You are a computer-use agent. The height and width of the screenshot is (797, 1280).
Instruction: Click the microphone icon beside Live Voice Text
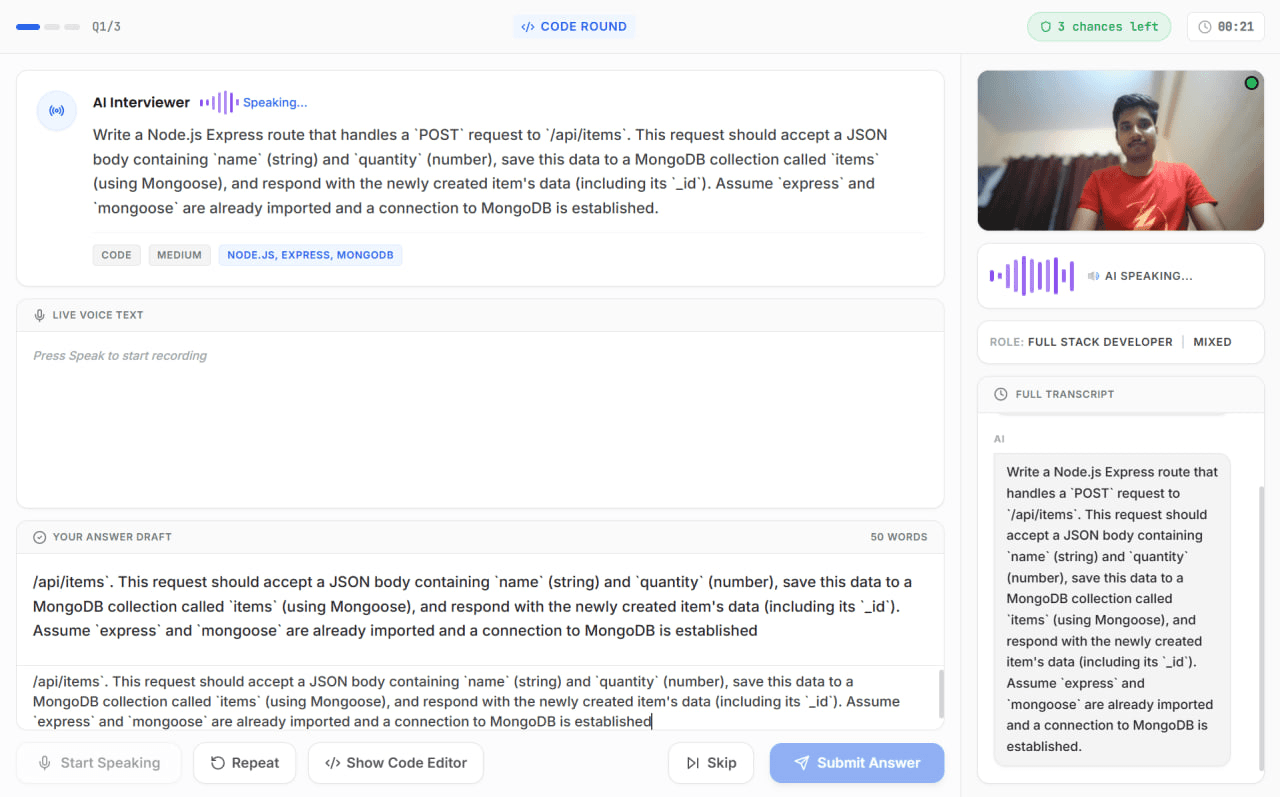click(40, 315)
